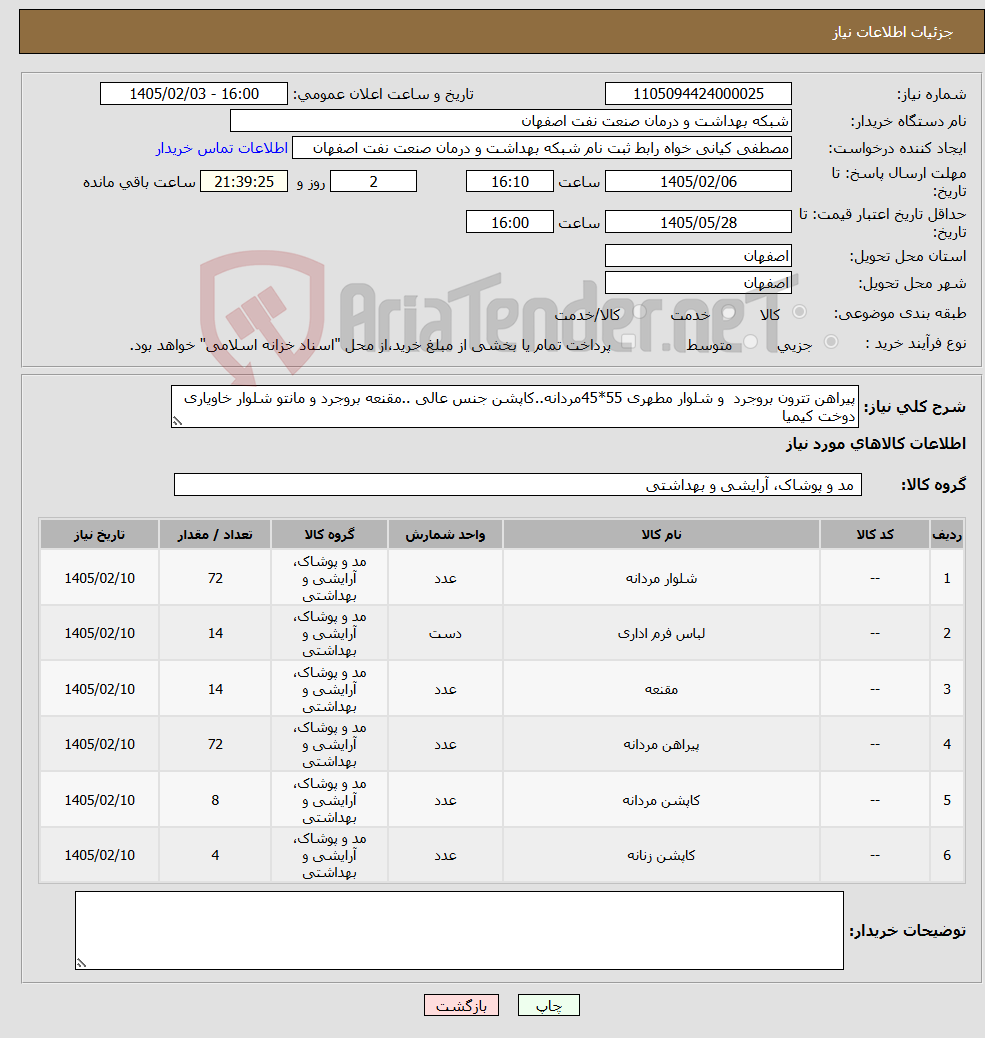Viewport: 985px width, 1038px height.
Task: Select the متوسط purchase type radio
Action: click(751, 342)
